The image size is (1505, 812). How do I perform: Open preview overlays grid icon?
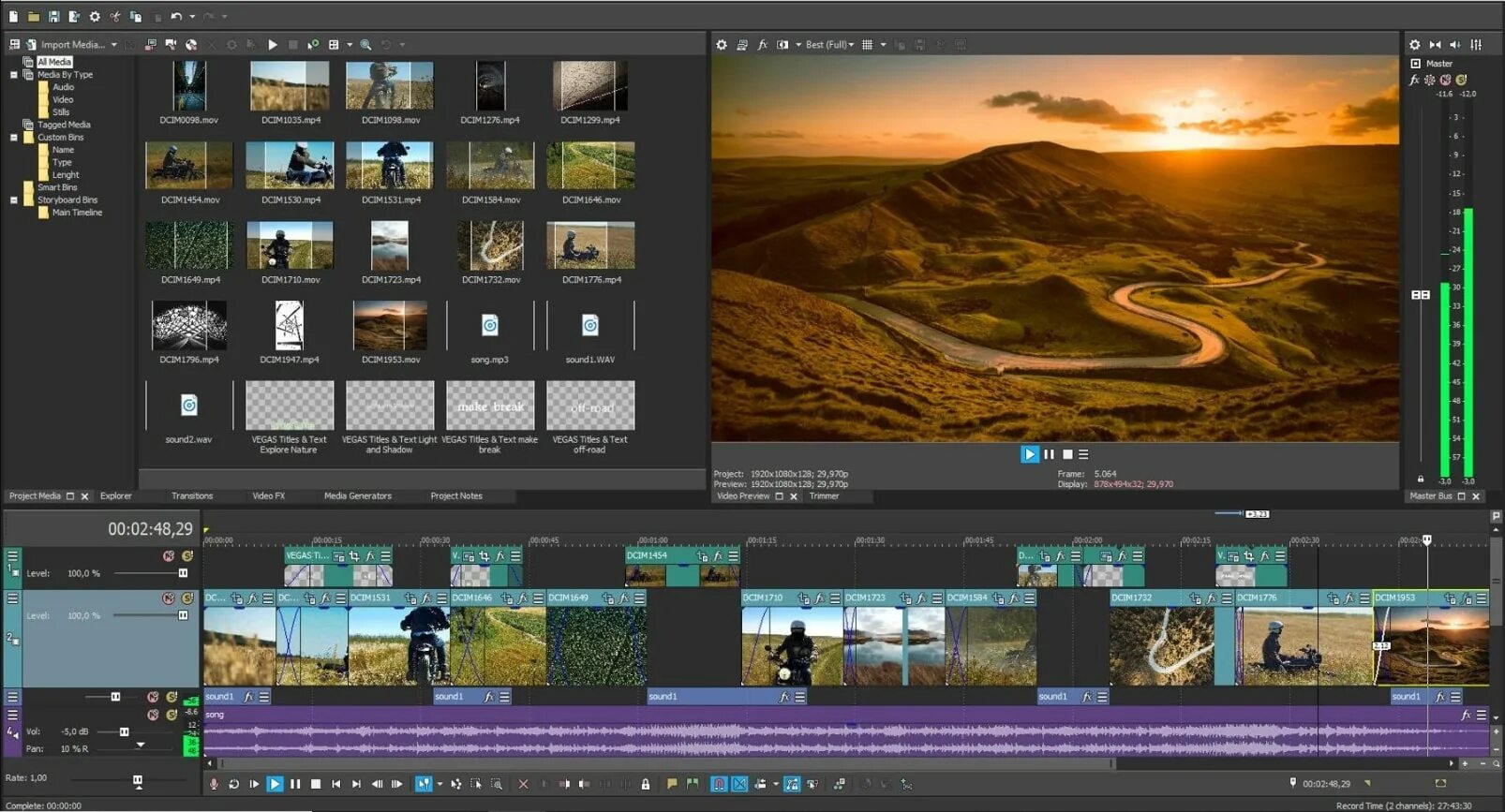coord(867,44)
